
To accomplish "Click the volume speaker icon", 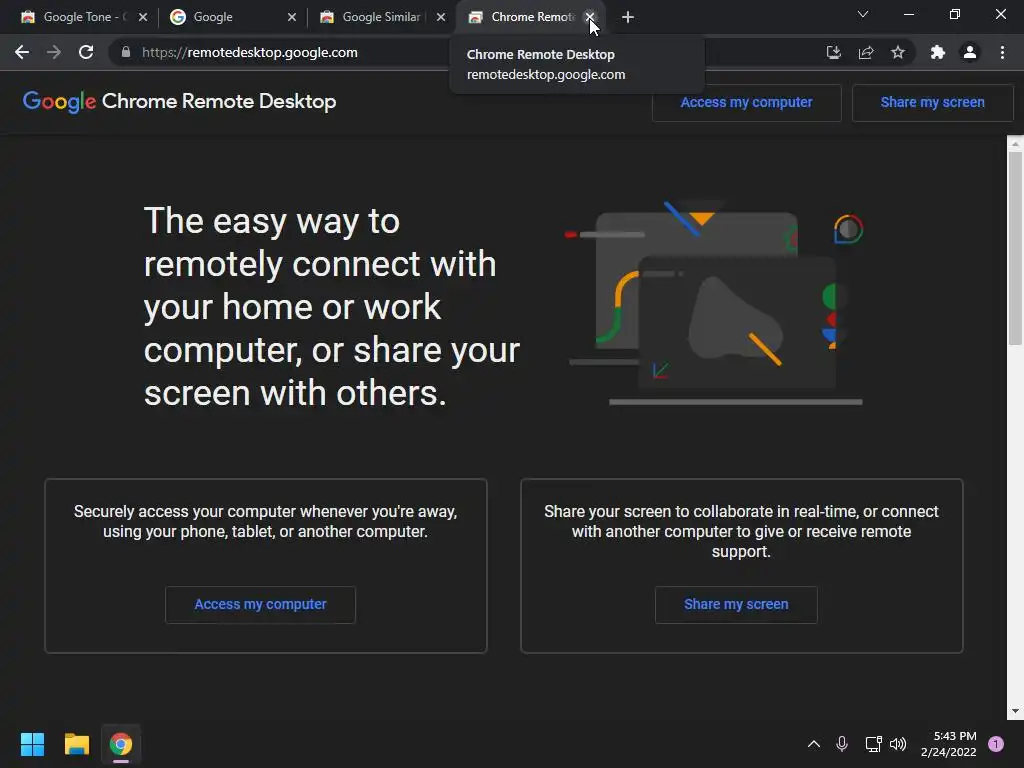I will tap(898, 744).
